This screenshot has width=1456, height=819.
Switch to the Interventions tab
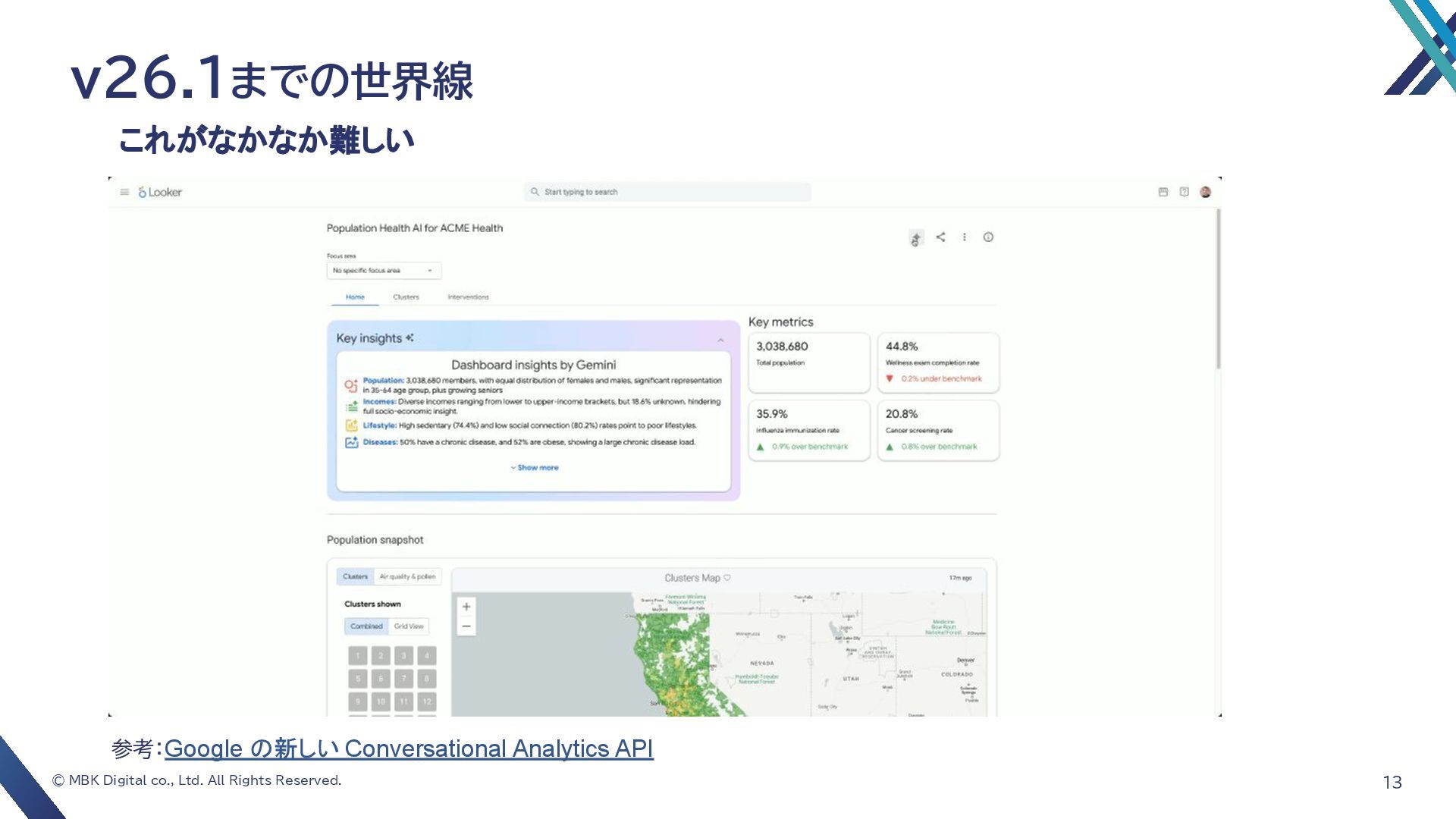[468, 297]
